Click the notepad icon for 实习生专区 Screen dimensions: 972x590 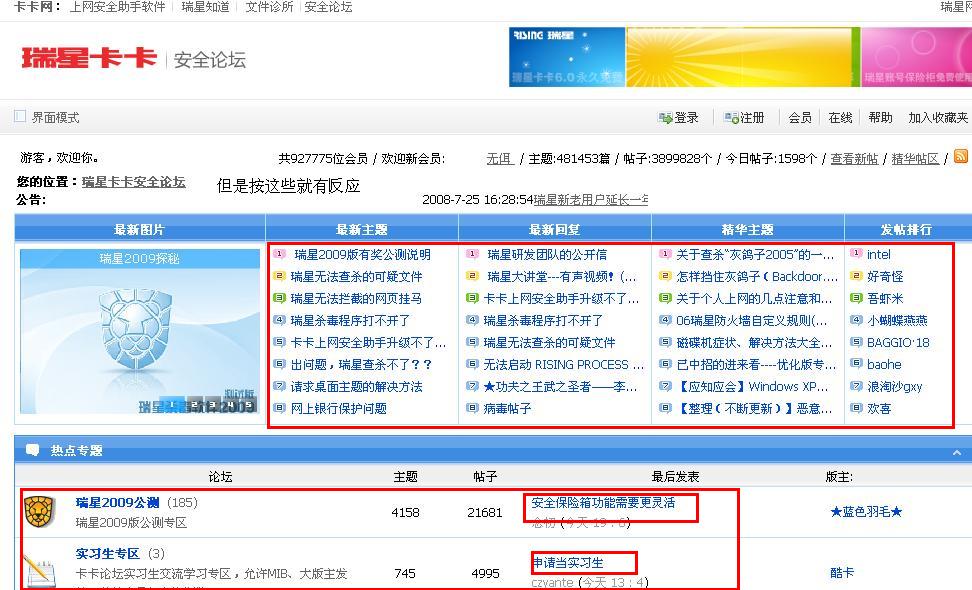click(x=40, y=571)
